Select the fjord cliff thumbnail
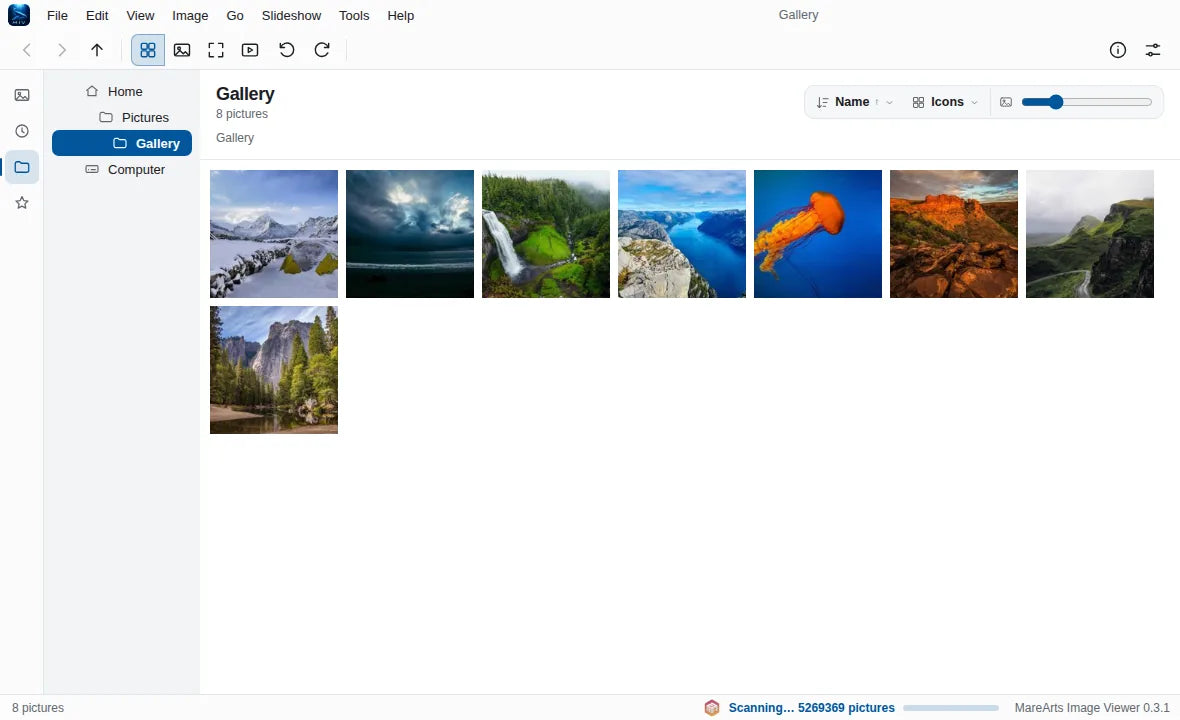The height and width of the screenshot is (720, 1180). click(x=682, y=234)
